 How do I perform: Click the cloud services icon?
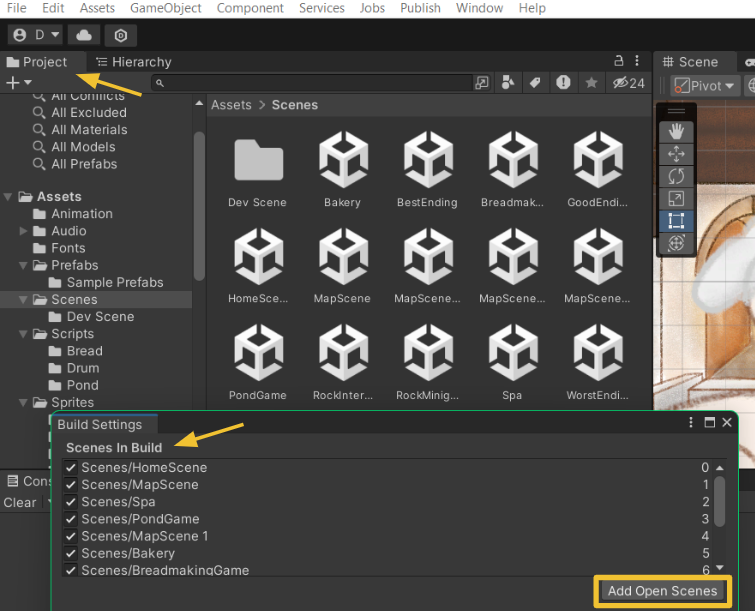click(84, 35)
